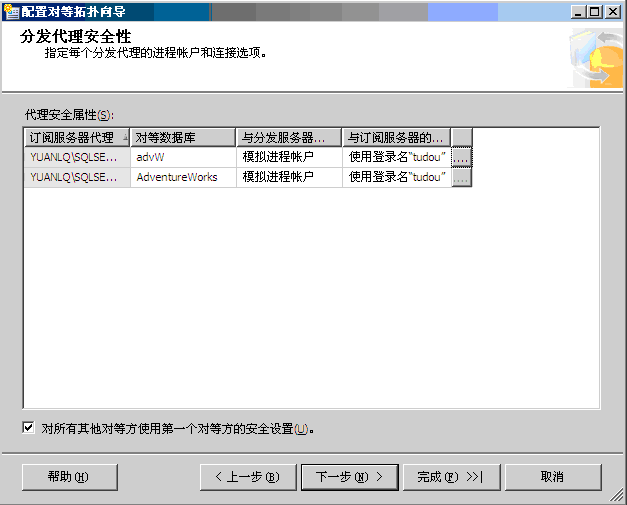Click the 帮助(H) help button
The height and width of the screenshot is (505, 627).
point(70,477)
